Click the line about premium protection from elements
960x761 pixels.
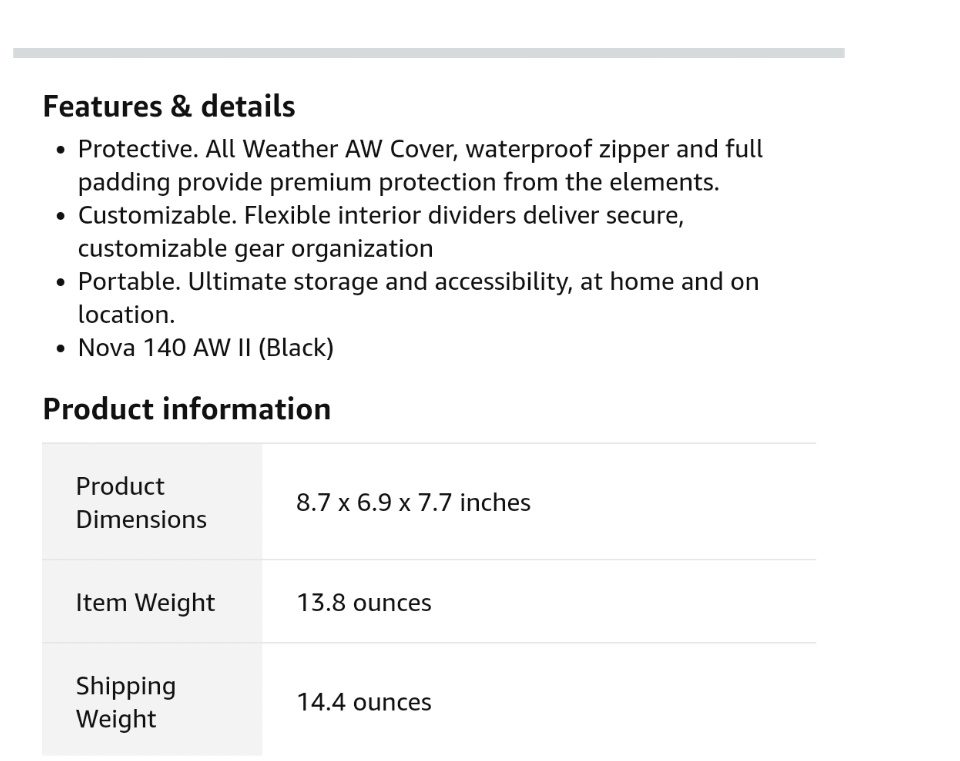coord(398,182)
